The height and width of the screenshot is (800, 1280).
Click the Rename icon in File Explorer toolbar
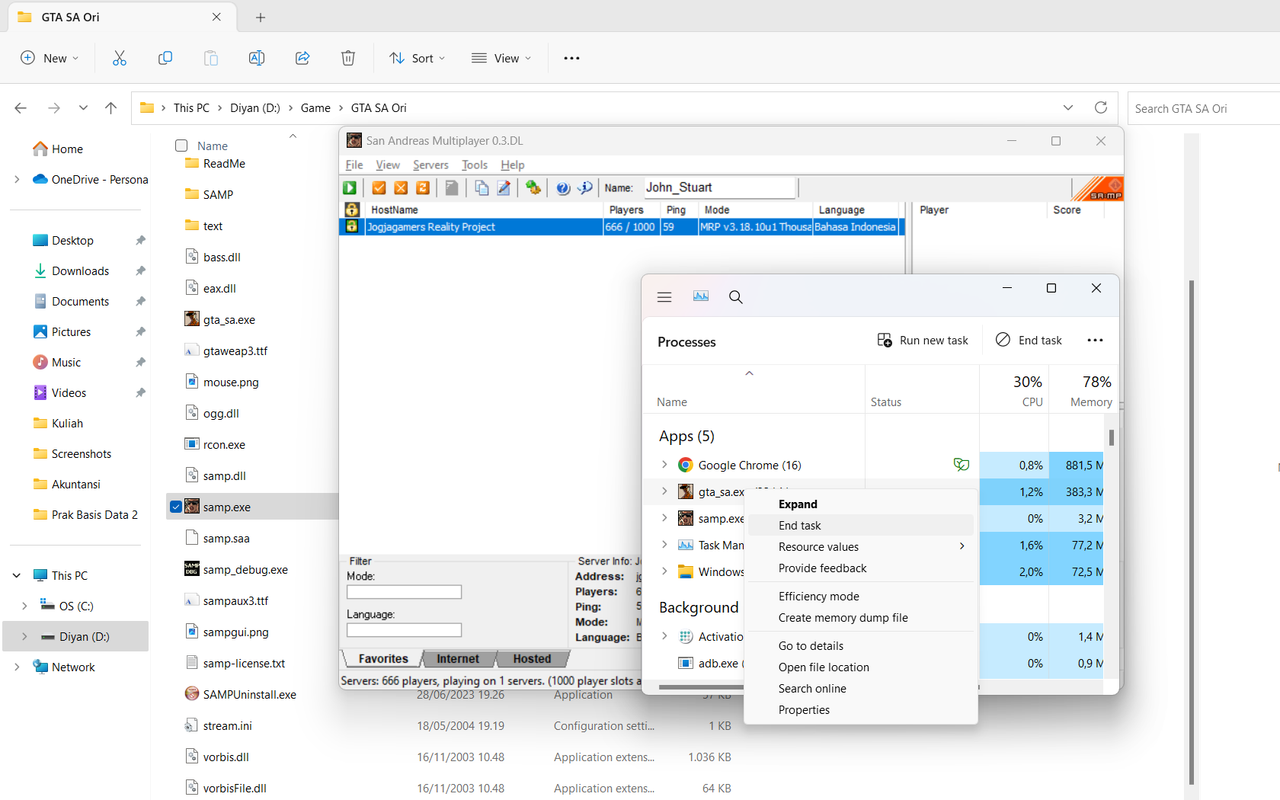click(x=257, y=58)
